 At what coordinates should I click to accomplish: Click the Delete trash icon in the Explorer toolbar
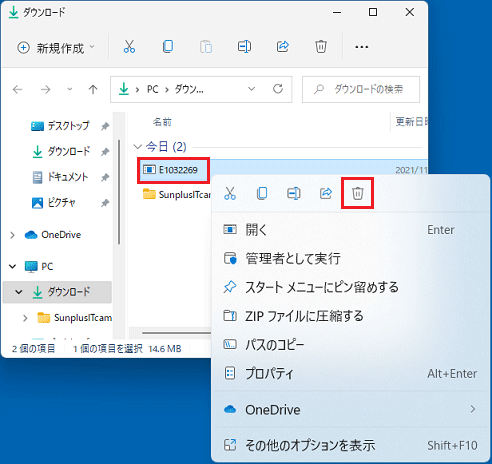point(321,47)
